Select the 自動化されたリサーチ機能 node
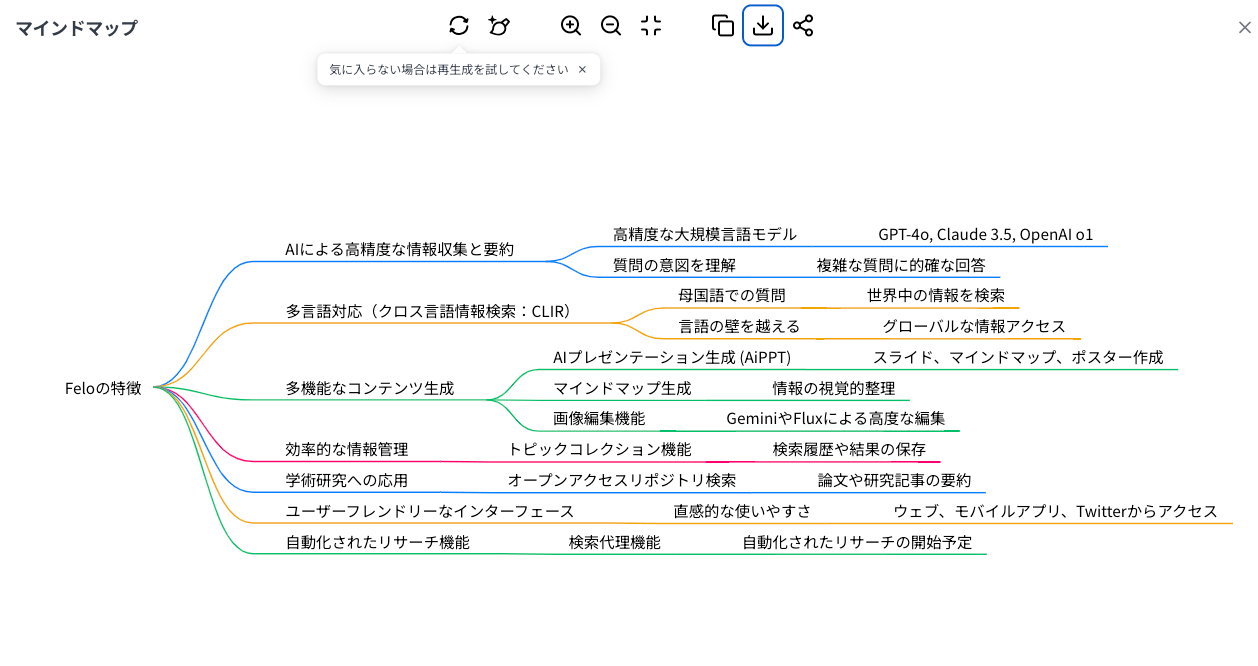Screen dimensions: 1258x666 377,542
